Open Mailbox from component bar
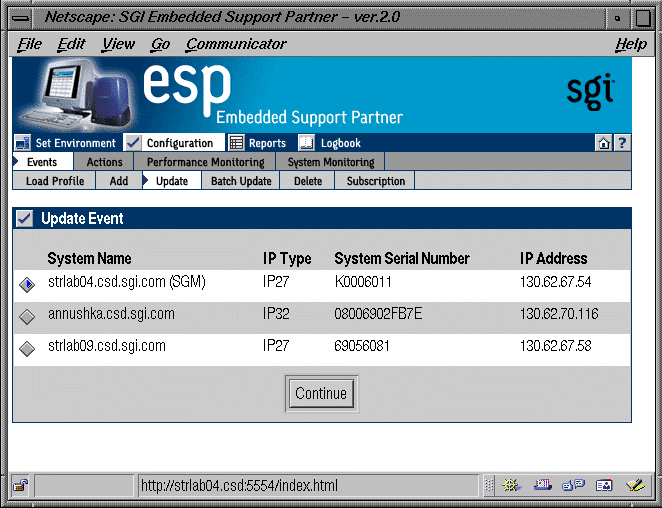The image size is (662, 508). [543, 485]
